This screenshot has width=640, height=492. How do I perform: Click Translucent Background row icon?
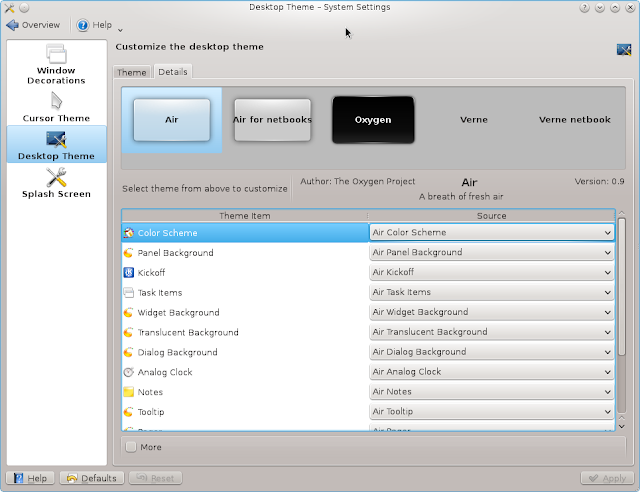pos(129,332)
